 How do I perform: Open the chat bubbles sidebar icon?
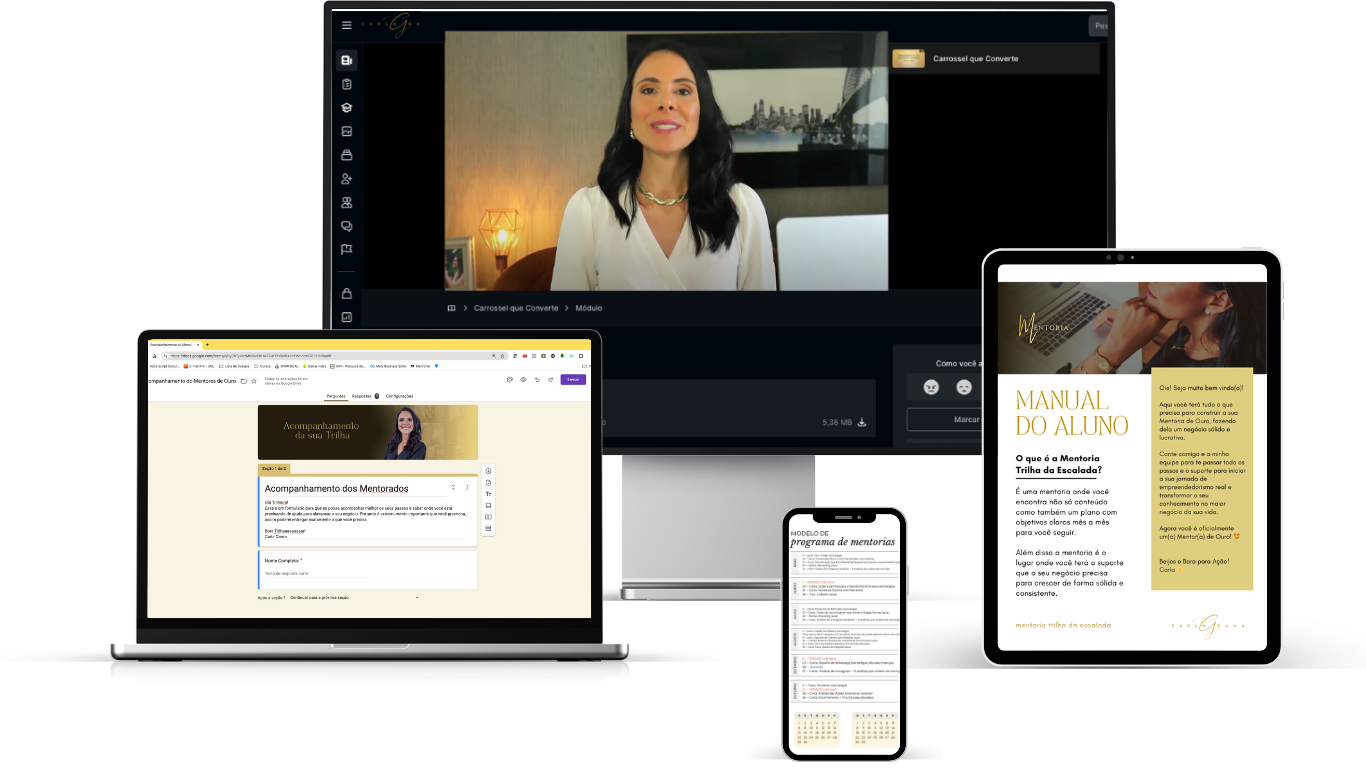tap(347, 226)
